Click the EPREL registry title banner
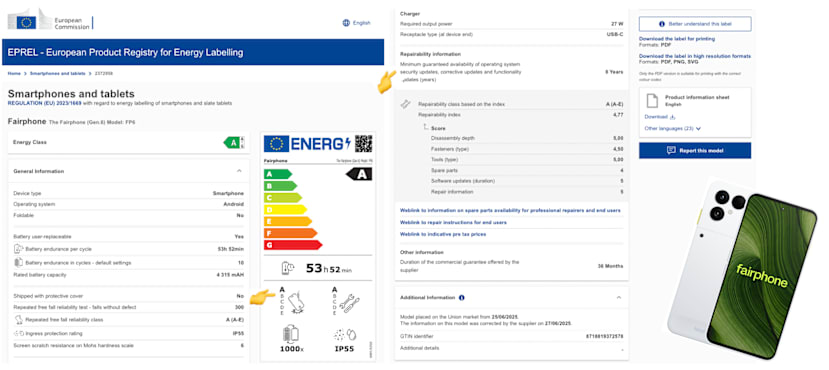Image resolution: width=829 pixels, height=370 pixels. 193,52
